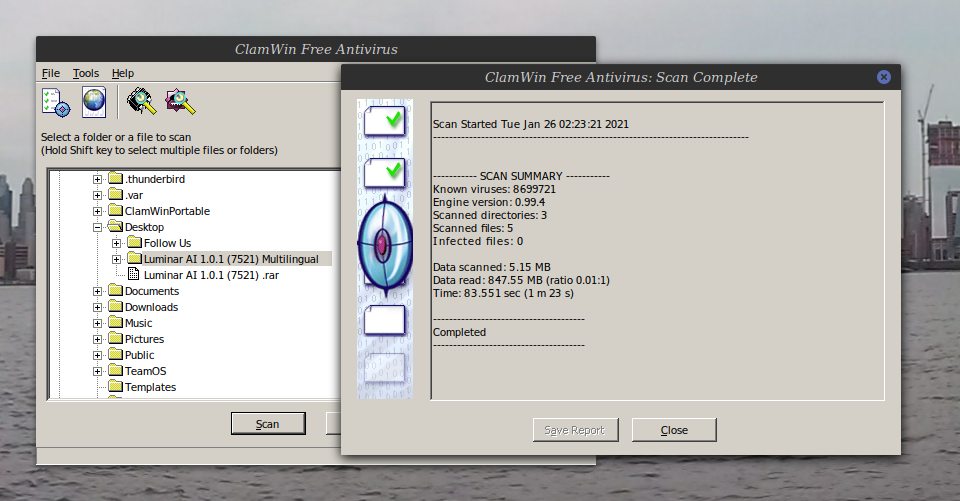960x501 pixels.
Task: Select the 'ClamWinPortable' tree label
Action: point(167,211)
